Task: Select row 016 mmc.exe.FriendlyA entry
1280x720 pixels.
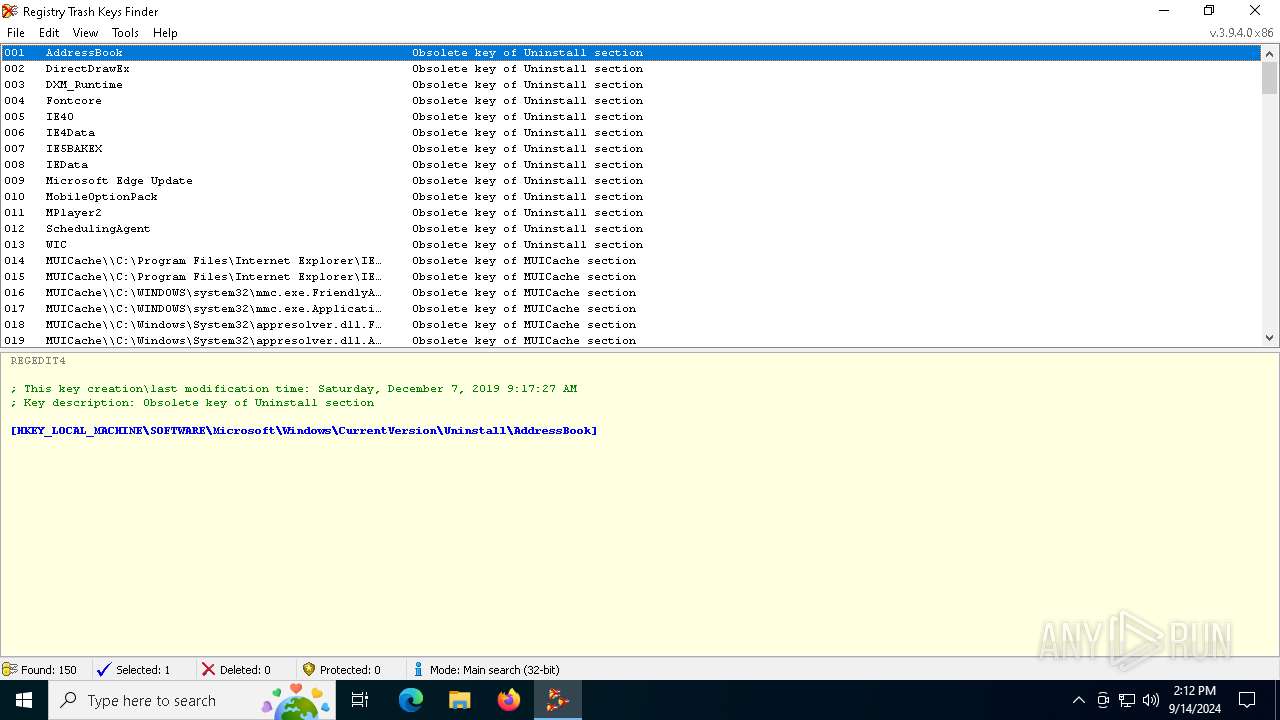Action: pos(631,293)
